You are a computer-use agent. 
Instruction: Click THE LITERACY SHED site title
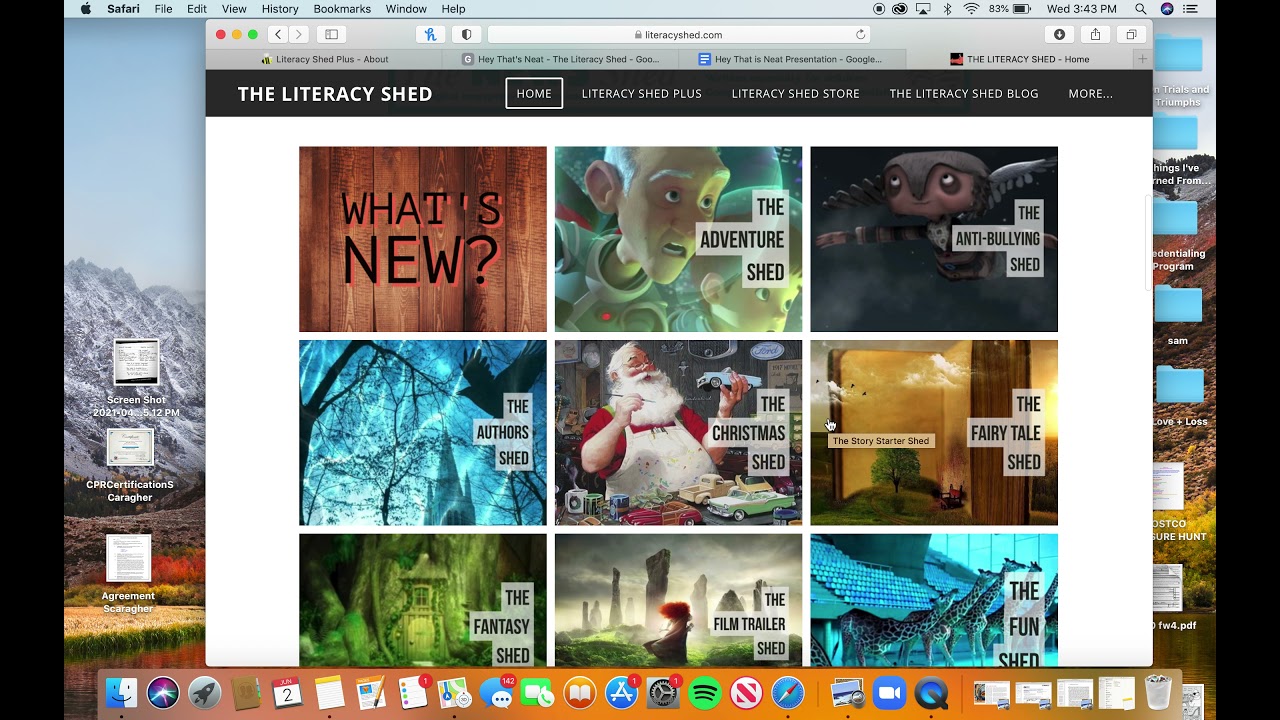(x=335, y=94)
